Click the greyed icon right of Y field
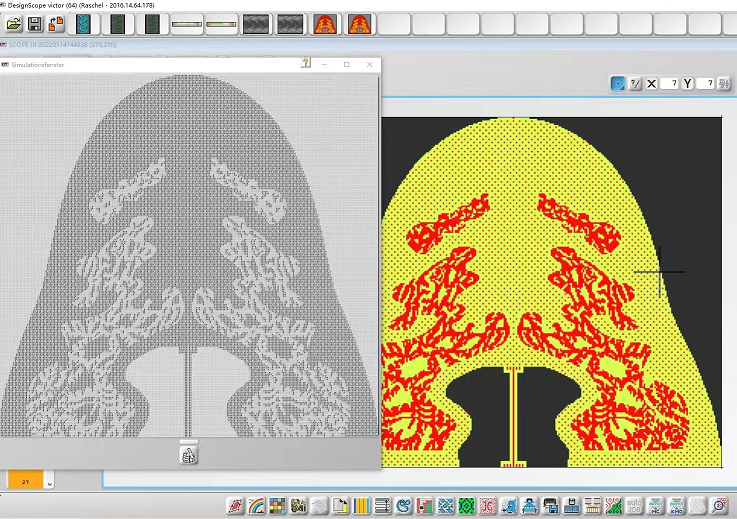Viewport: 737px width, 519px height. pos(724,84)
